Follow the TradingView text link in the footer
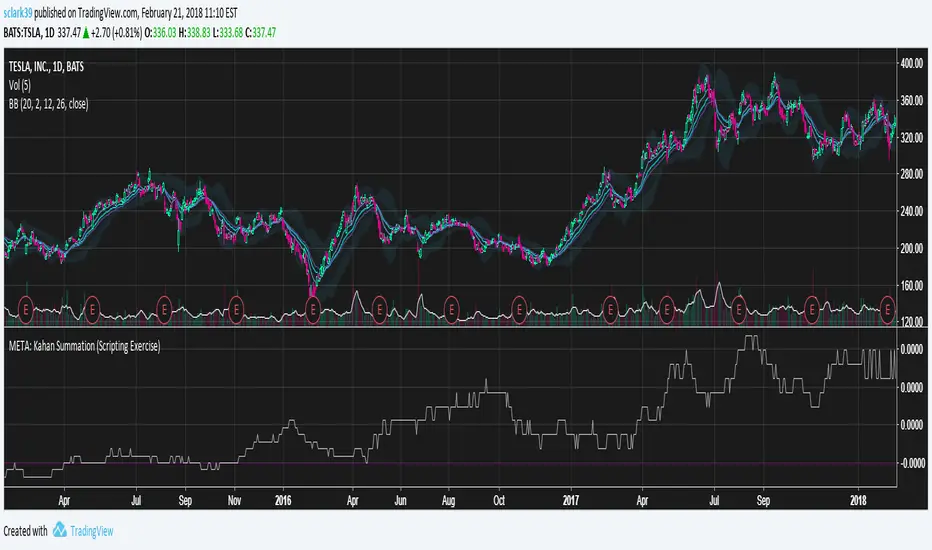This screenshot has height=550, width=932. [x=92, y=531]
